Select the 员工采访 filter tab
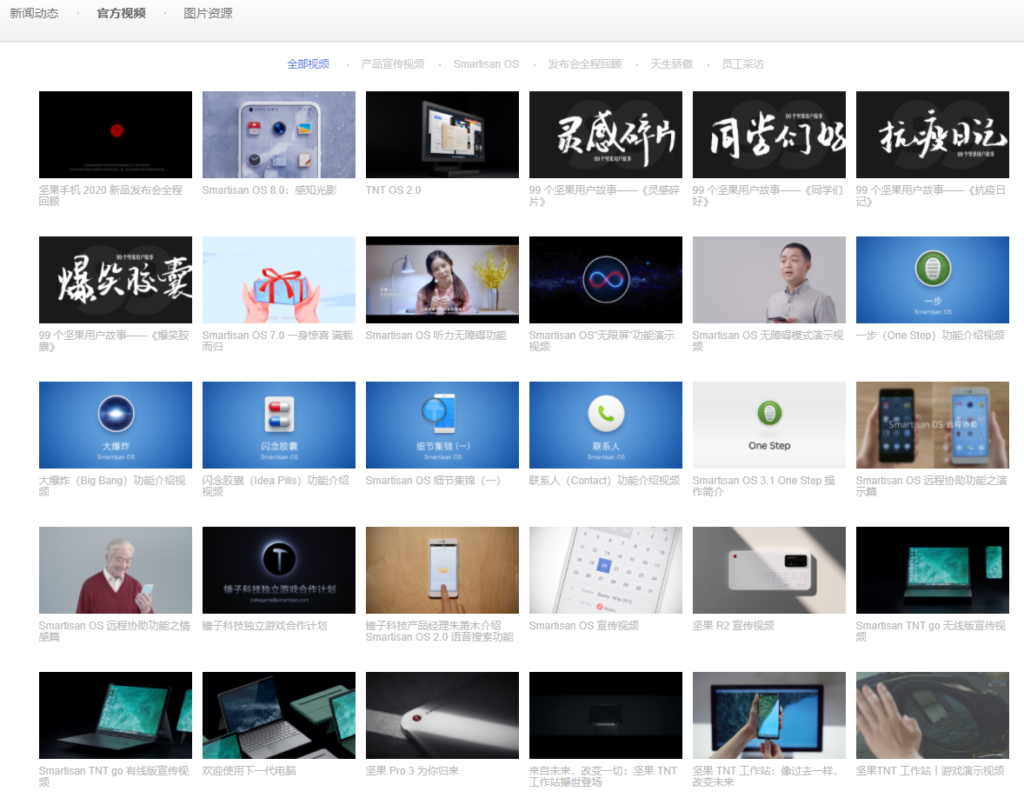Screen dimensions: 1024x798 (x=743, y=64)
